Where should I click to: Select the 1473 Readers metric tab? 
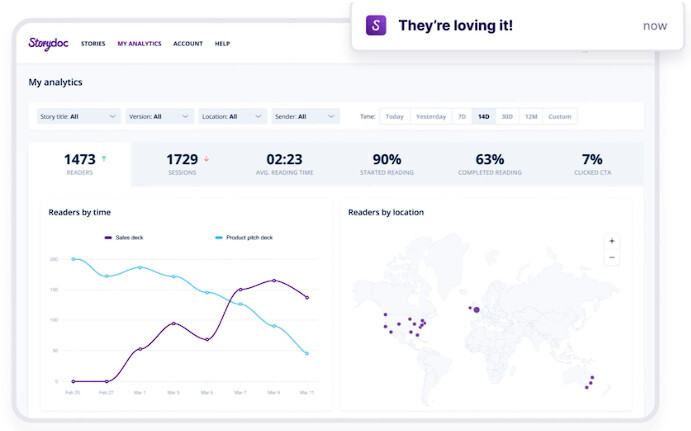tap(80, 164)
